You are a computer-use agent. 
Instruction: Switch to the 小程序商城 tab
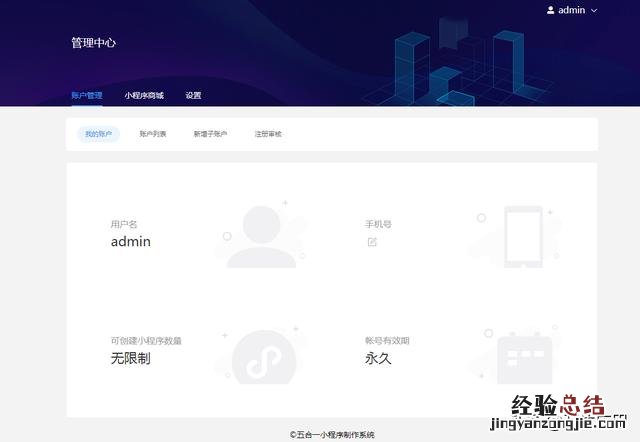144,95
